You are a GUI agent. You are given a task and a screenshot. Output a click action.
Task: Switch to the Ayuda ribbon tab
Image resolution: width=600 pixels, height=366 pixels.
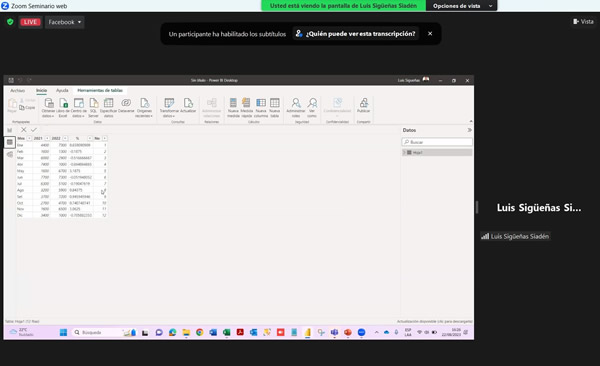(62, 90)
